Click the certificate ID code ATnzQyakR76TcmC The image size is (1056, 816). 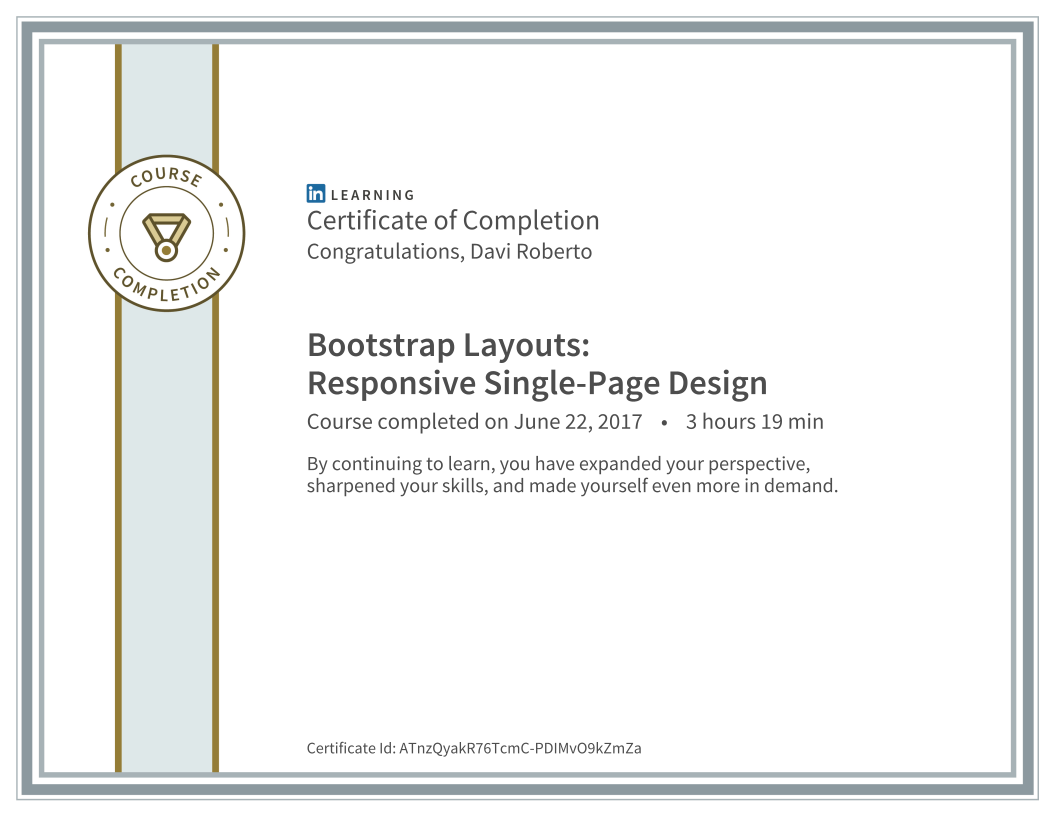click(x=520, y=748)
